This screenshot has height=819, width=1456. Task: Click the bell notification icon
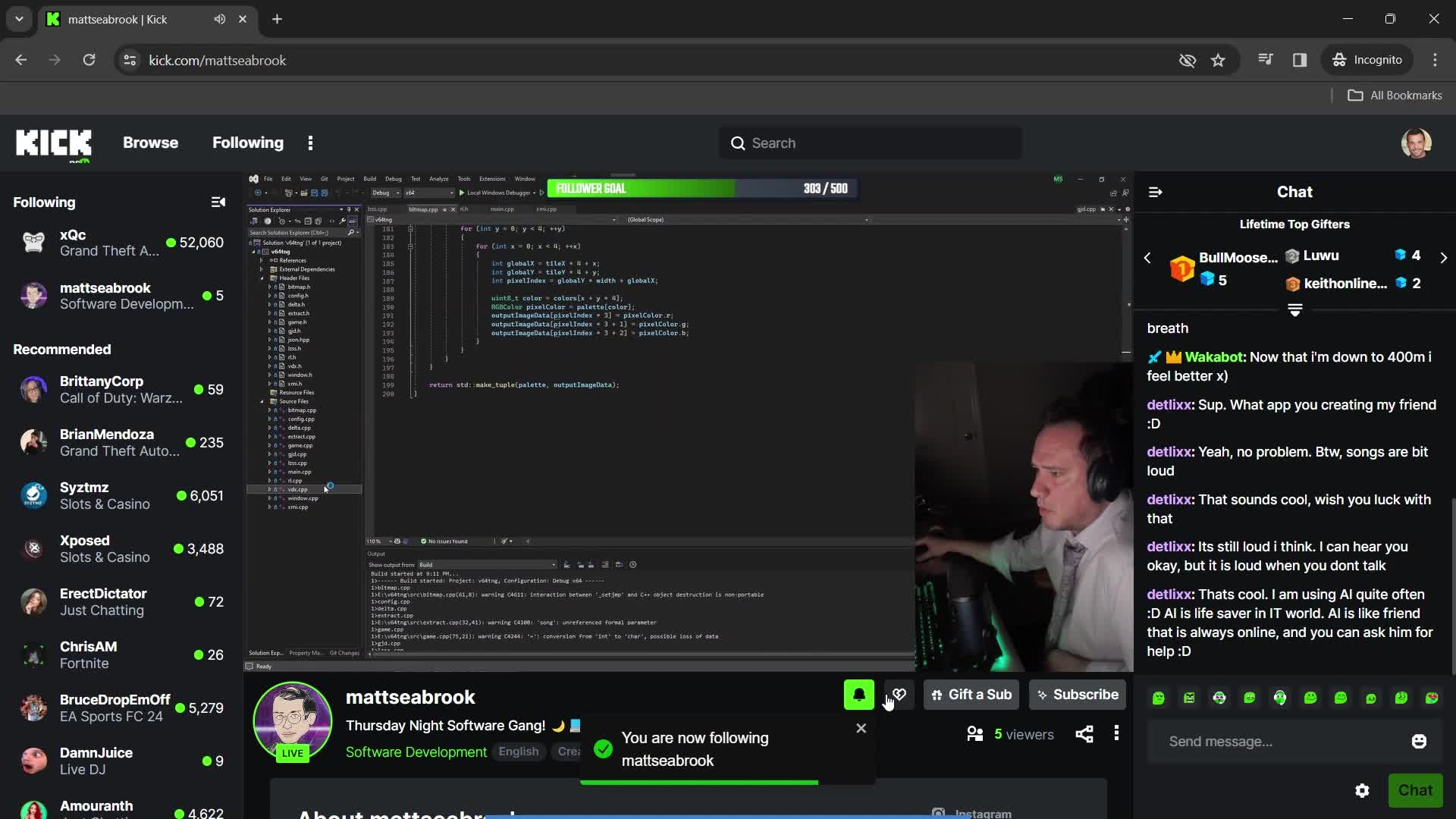pos(858,694)
